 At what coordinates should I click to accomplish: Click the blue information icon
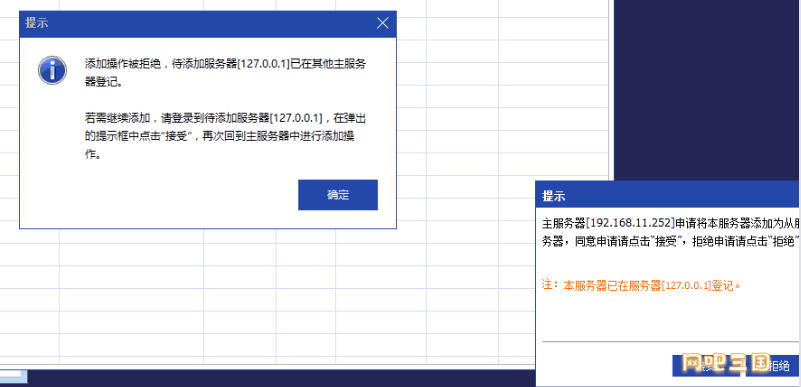[53, 70]
